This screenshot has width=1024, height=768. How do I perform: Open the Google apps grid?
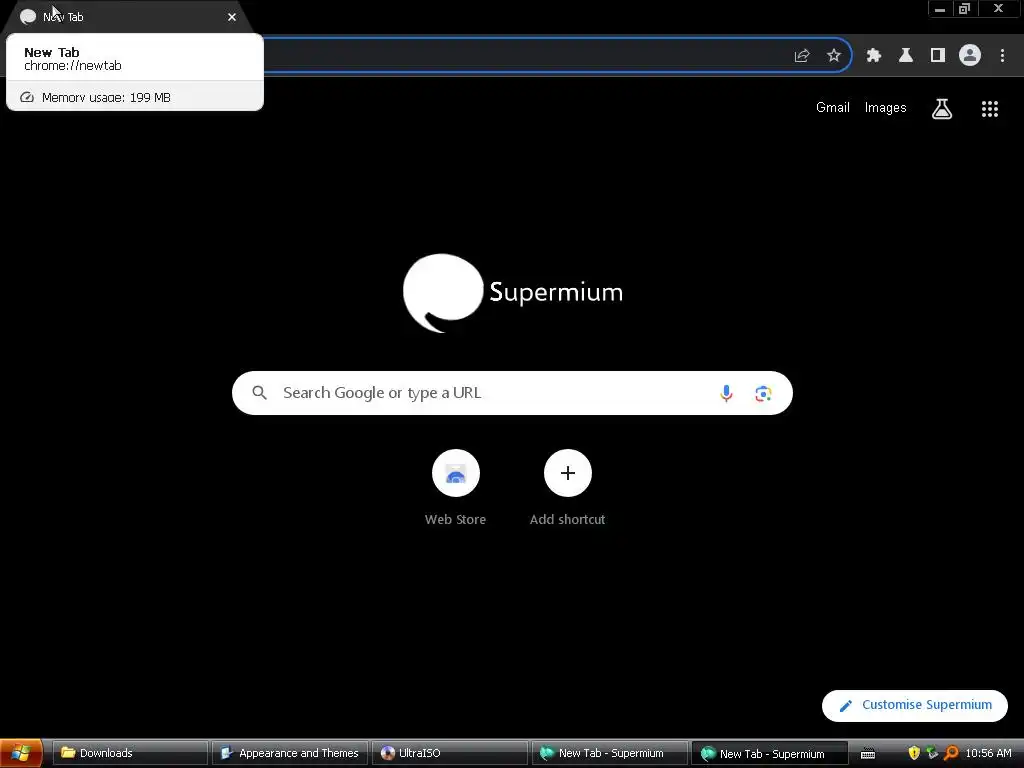[989, 109]
